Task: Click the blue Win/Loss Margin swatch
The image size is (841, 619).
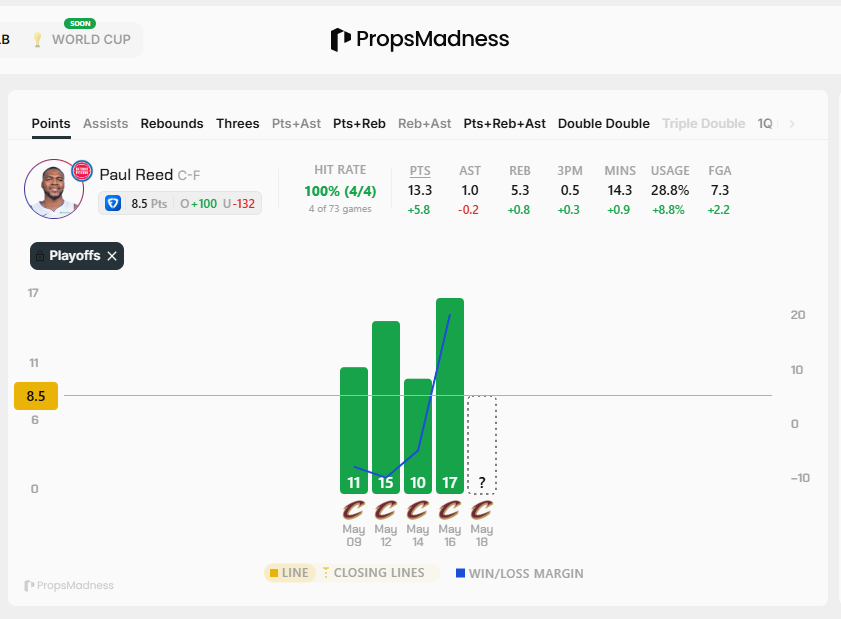Action: 460,573
